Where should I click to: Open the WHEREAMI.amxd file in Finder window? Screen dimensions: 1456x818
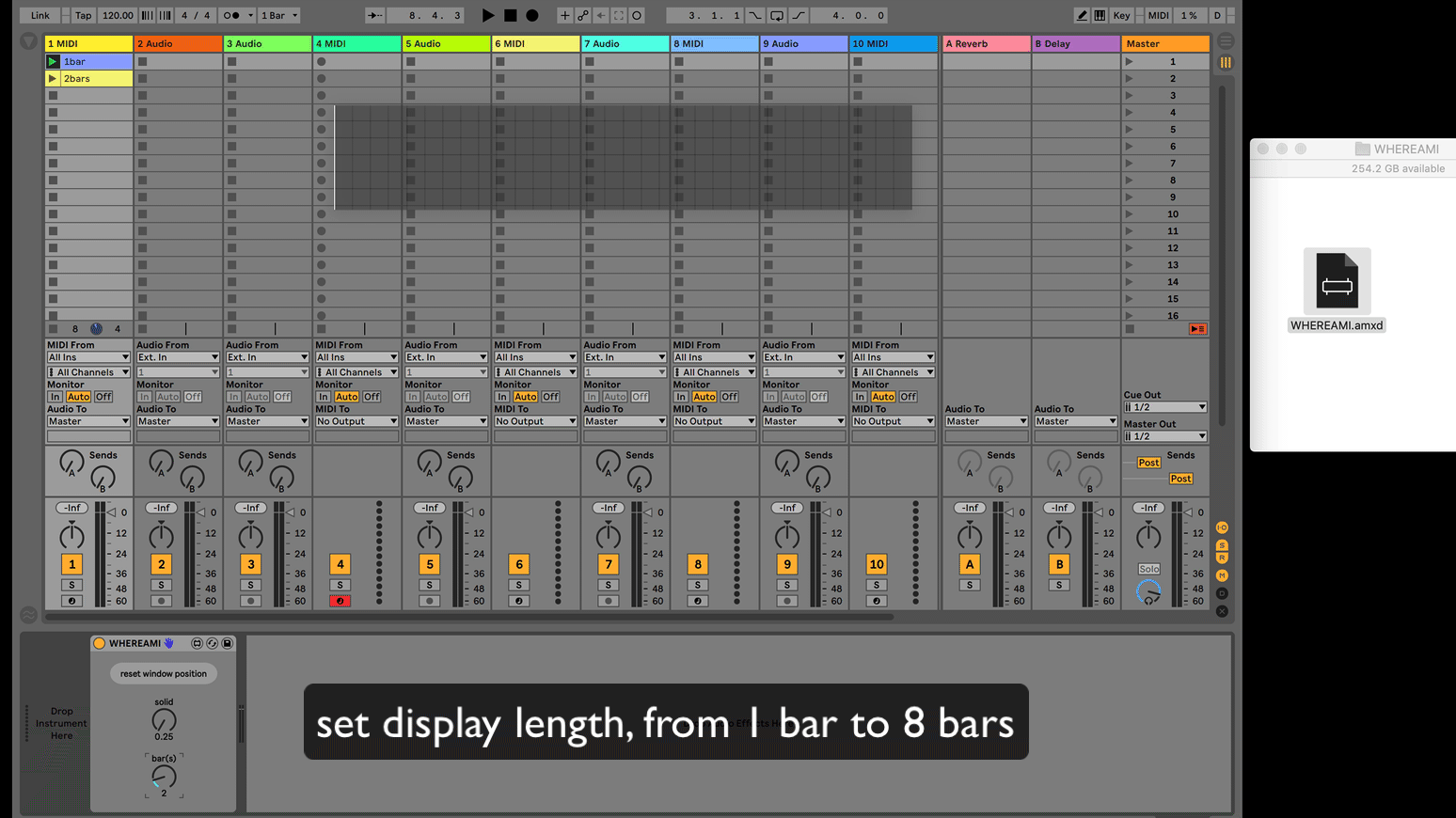(x=1337, y=291)
